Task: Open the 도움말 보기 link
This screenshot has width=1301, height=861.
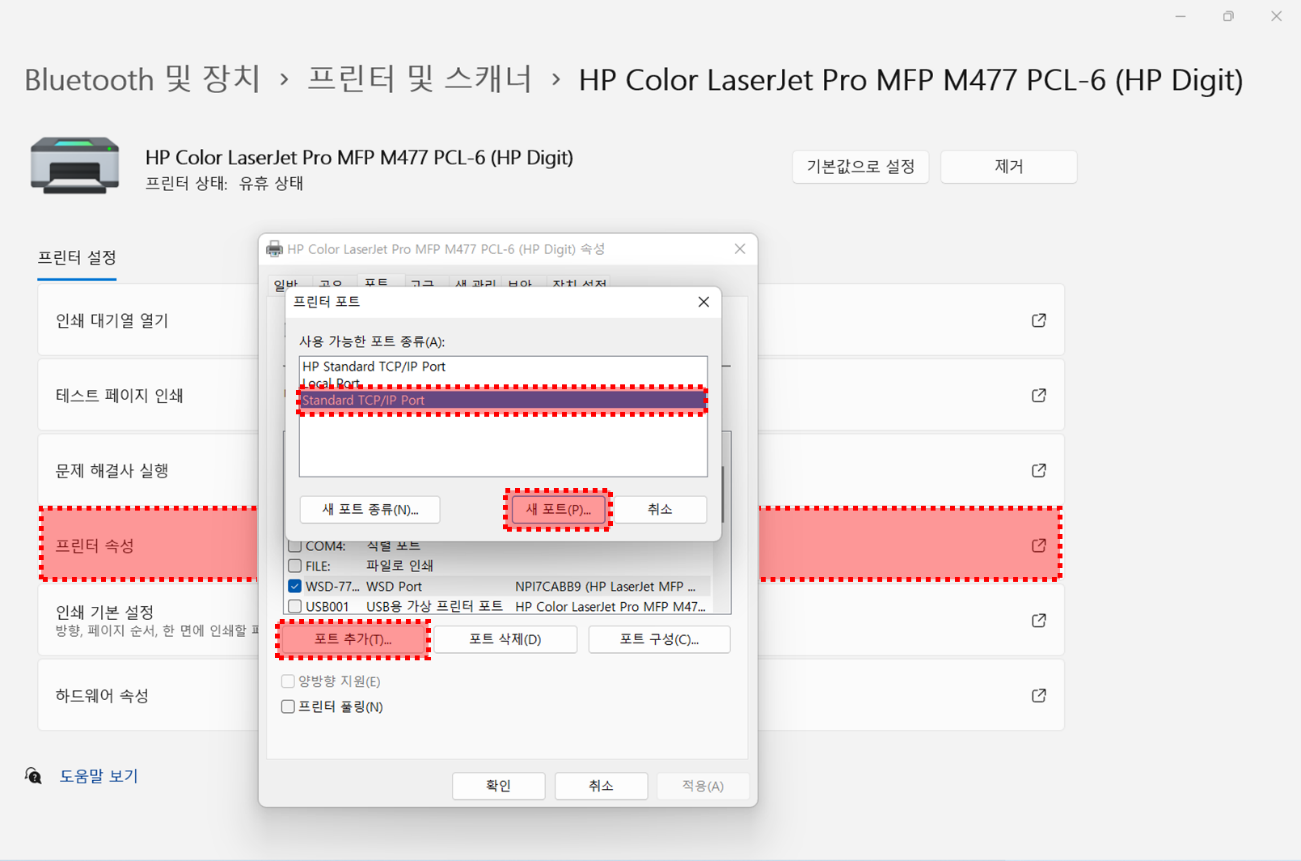Action: coord(99,776)
